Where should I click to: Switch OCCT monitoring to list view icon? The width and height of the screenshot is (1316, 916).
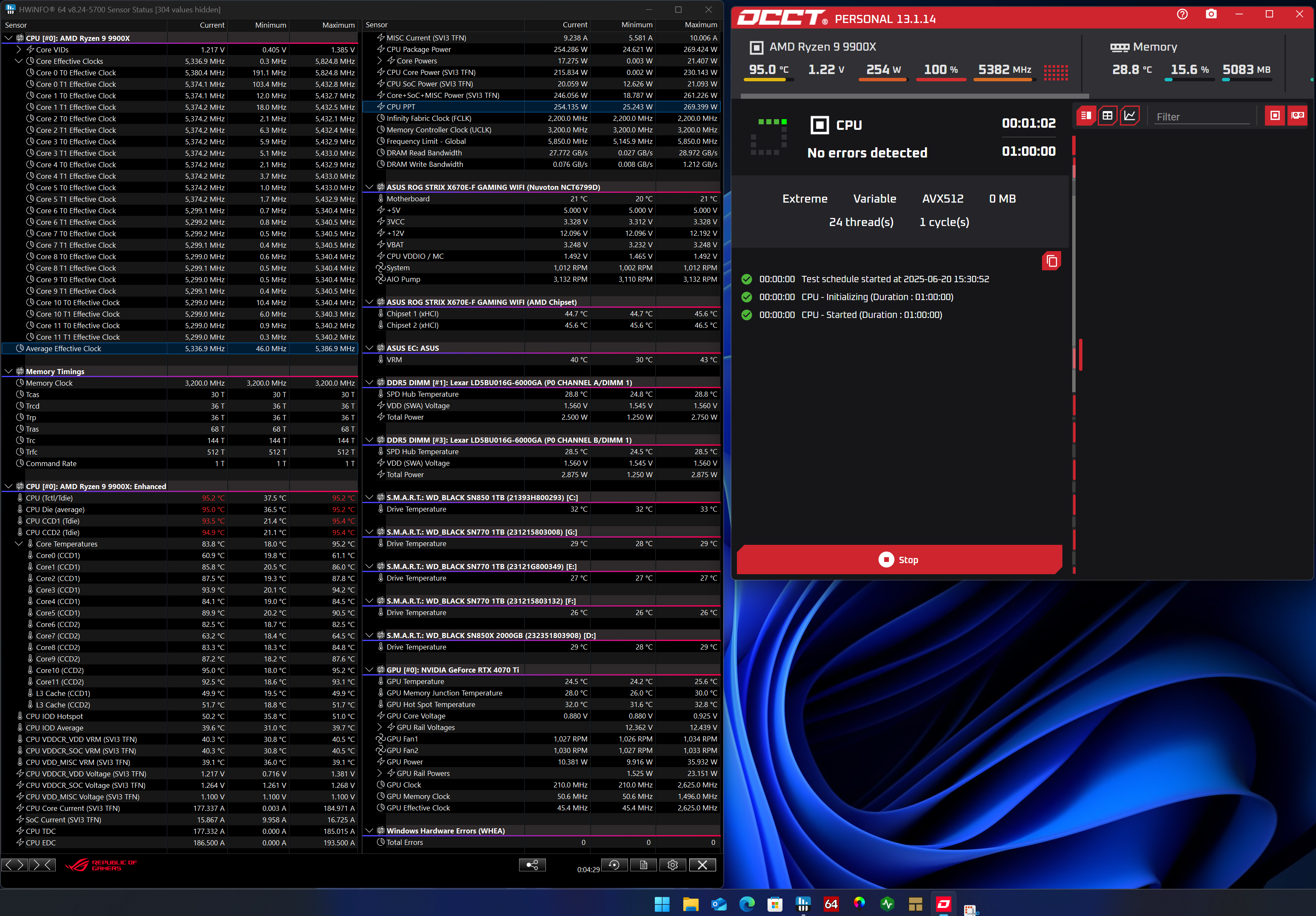tap(1085, 116)
